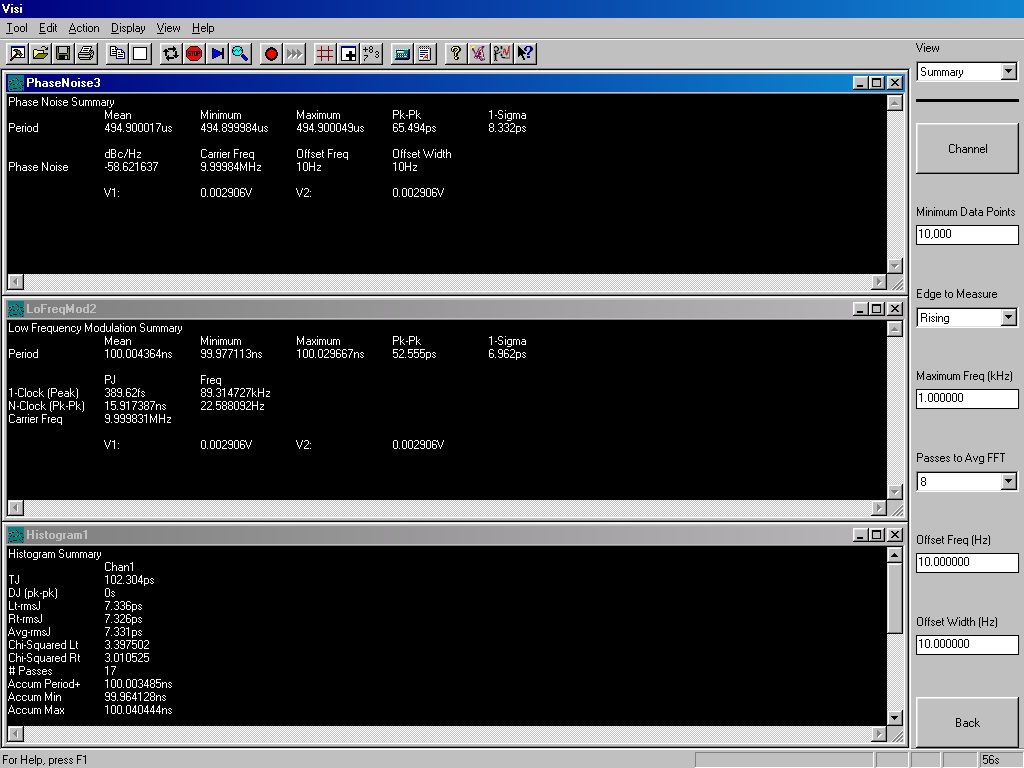The height and width of the screenshot is (768, 1024).
Task: Click the 1-Clock PJ value 389.62fs
Action: (124, 392)
